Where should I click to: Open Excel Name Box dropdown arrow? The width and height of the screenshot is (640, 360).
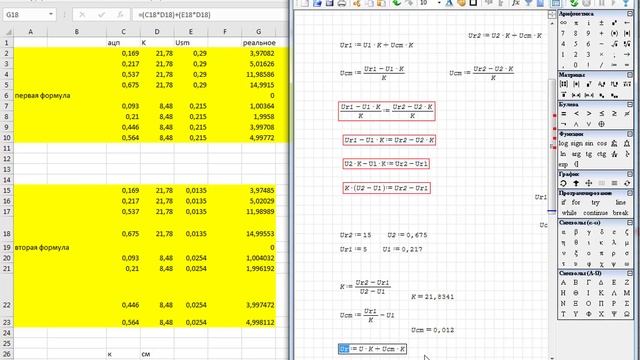51,14
